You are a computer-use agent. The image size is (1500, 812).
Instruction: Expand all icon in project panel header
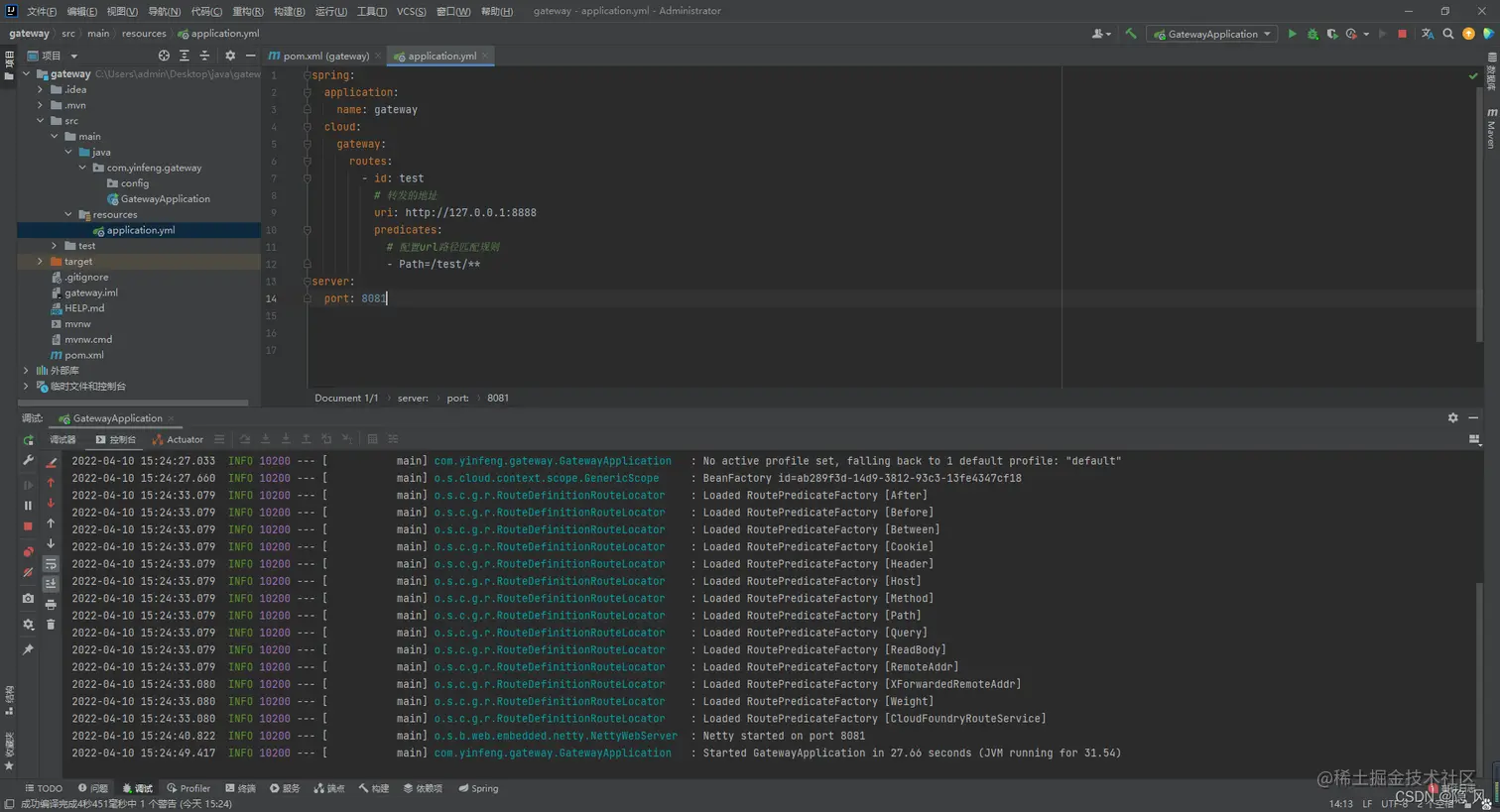185,56
